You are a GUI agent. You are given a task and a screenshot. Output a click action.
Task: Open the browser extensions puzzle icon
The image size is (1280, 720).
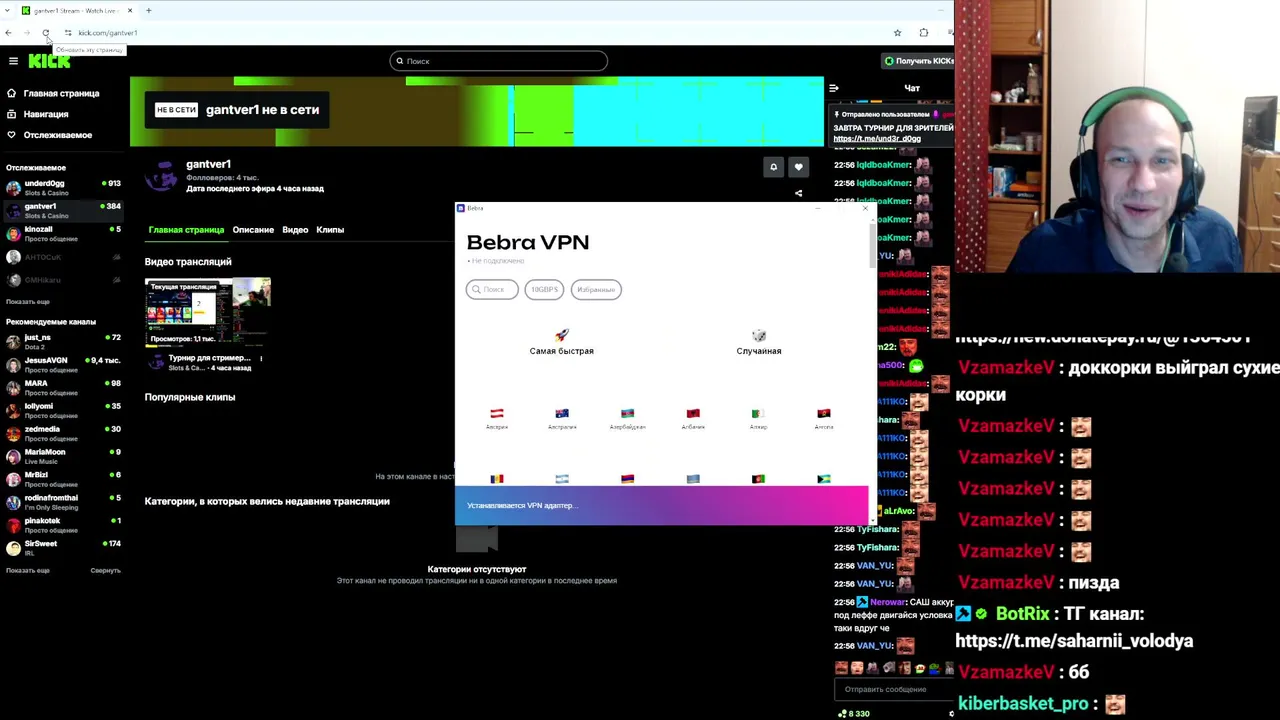click(x=923, y=33)
